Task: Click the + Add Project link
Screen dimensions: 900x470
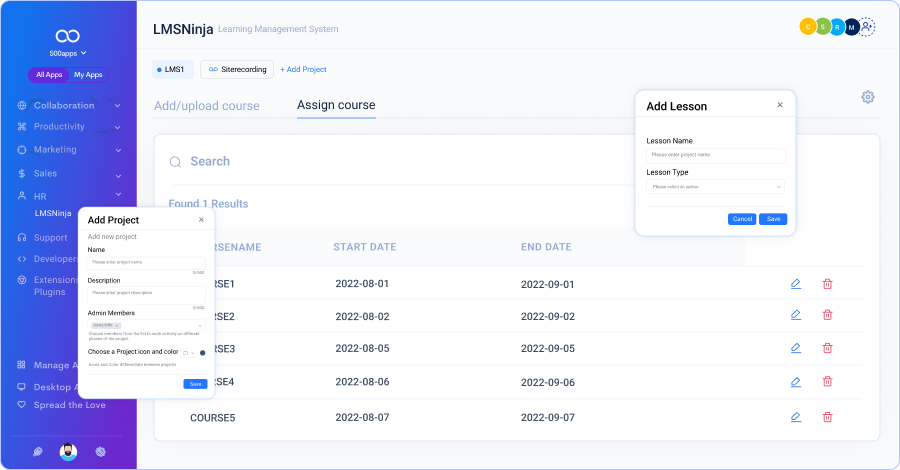Action: pos(303,70)
